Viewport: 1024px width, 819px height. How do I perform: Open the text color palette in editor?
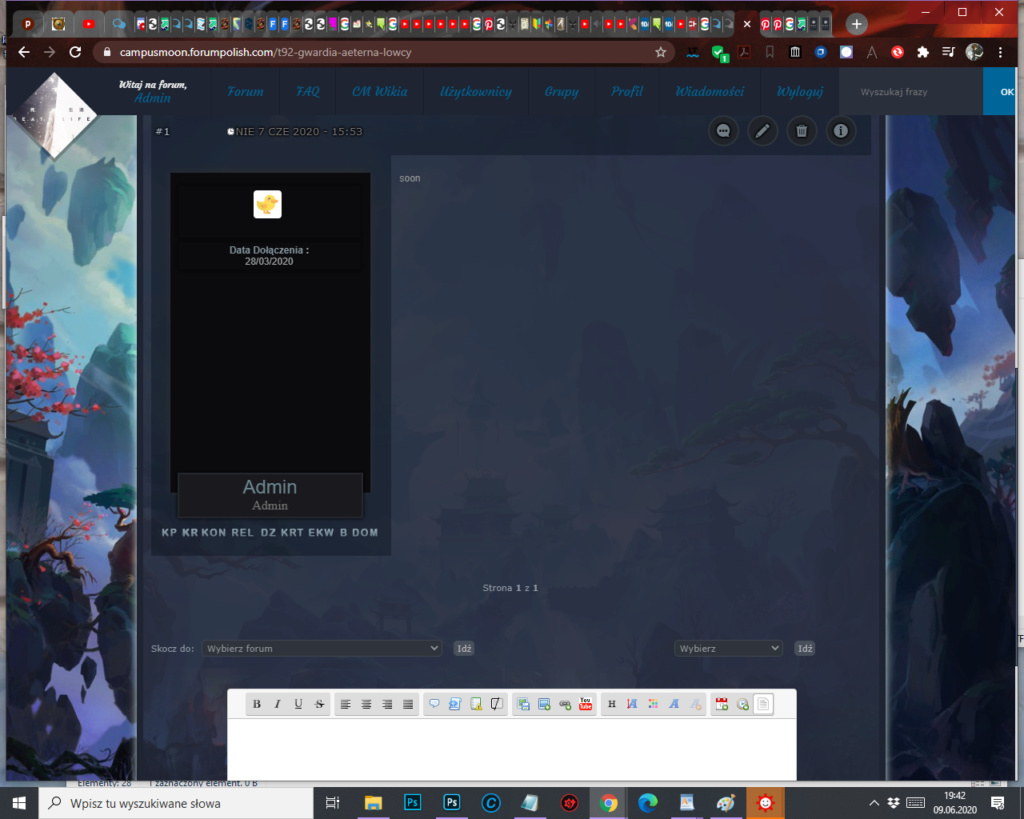653,704
